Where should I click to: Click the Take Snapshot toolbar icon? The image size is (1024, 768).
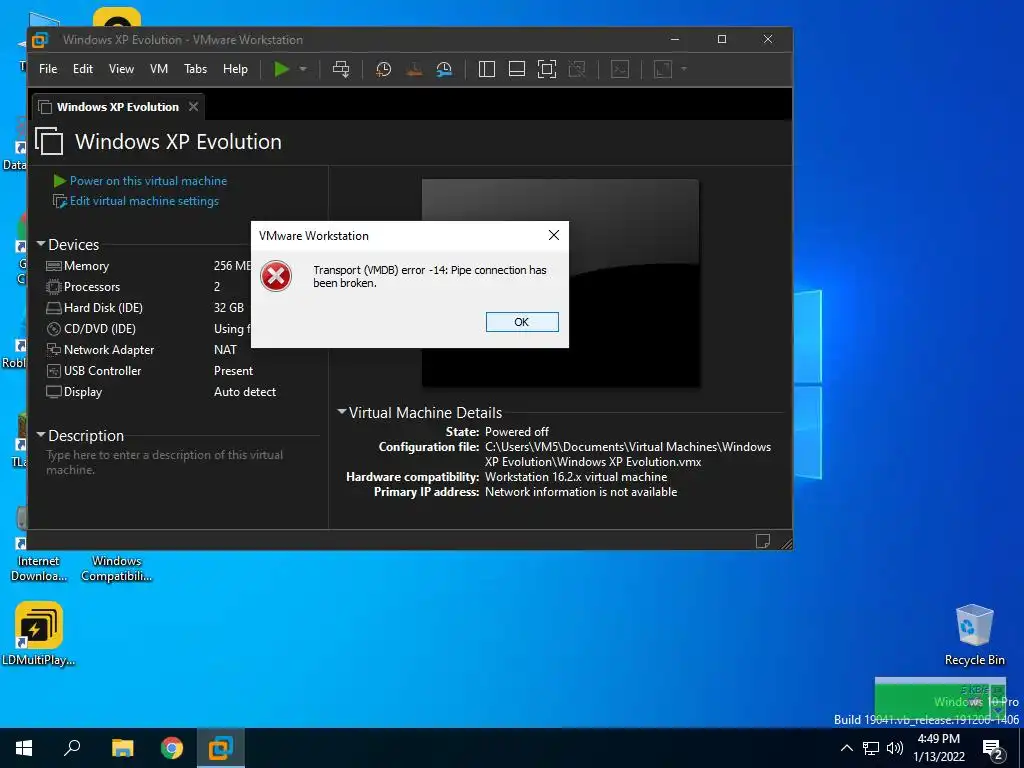(x=383, y=69)
